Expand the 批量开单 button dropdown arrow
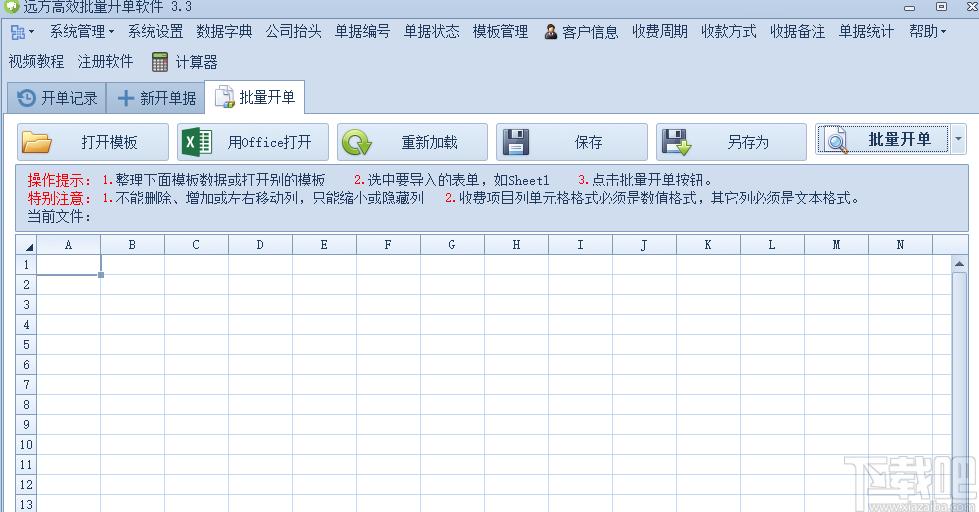Image resolution: width=979 pixels, height=512 pixels. 958,139
